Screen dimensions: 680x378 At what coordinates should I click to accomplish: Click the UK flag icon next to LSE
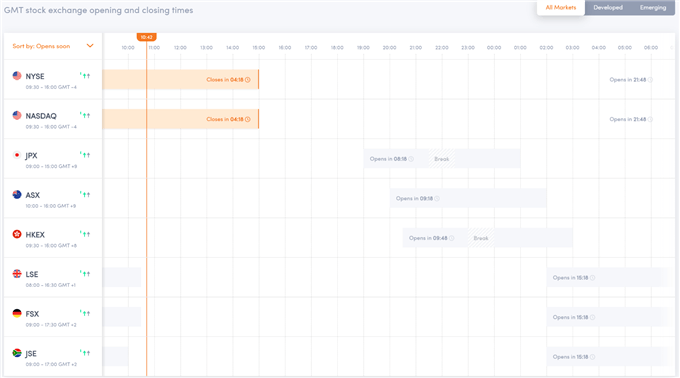(x=17, y=274)
